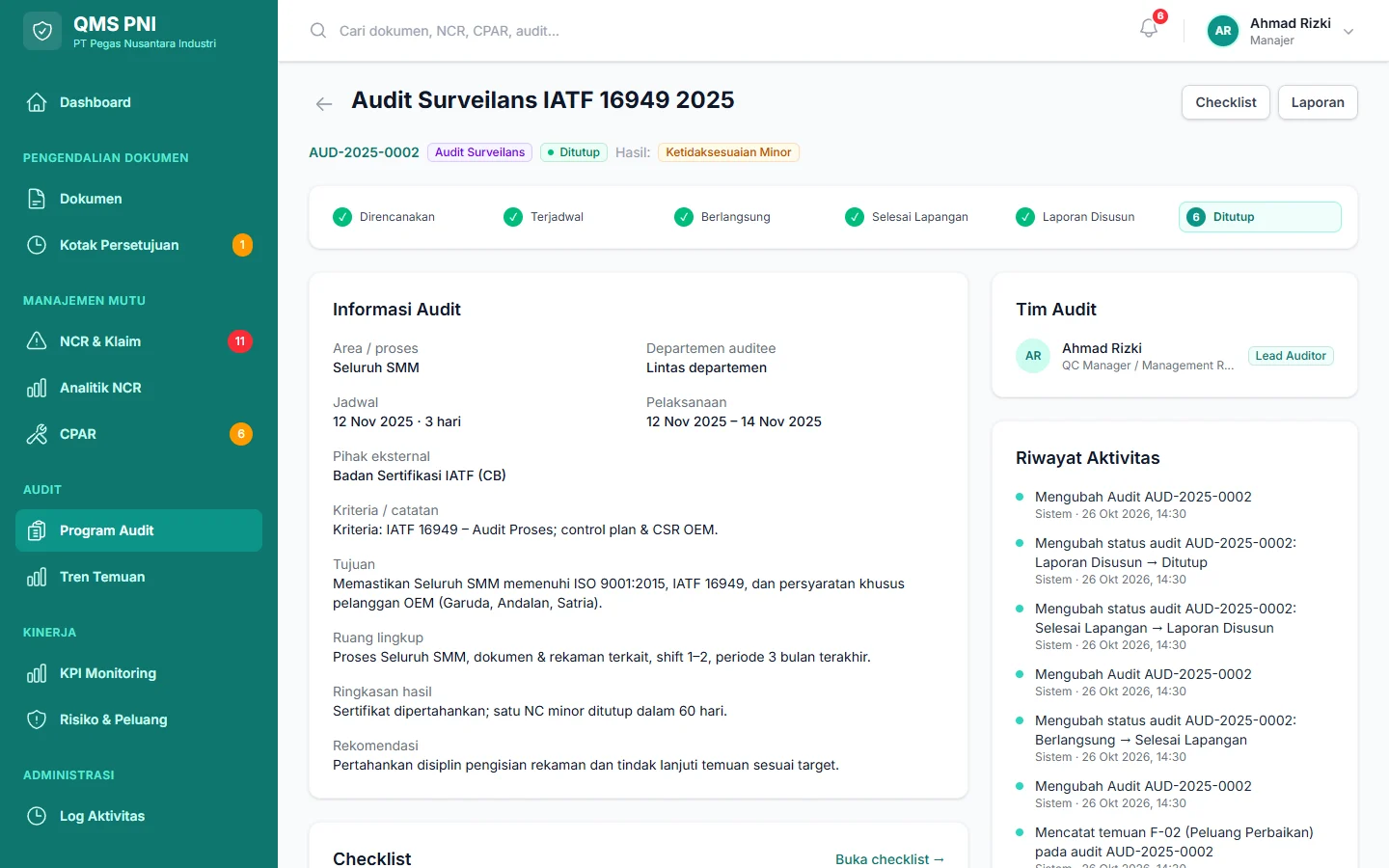The height and width of the screenshot is (868, 1389).
Task: Go to NCR & Klaim section
Action: pos(139,341)
